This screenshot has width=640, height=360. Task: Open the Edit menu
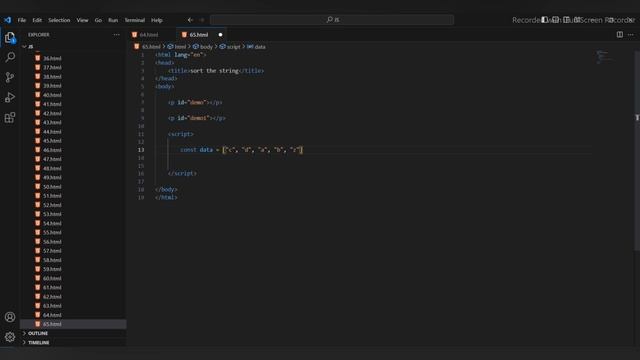coord(37,20)
